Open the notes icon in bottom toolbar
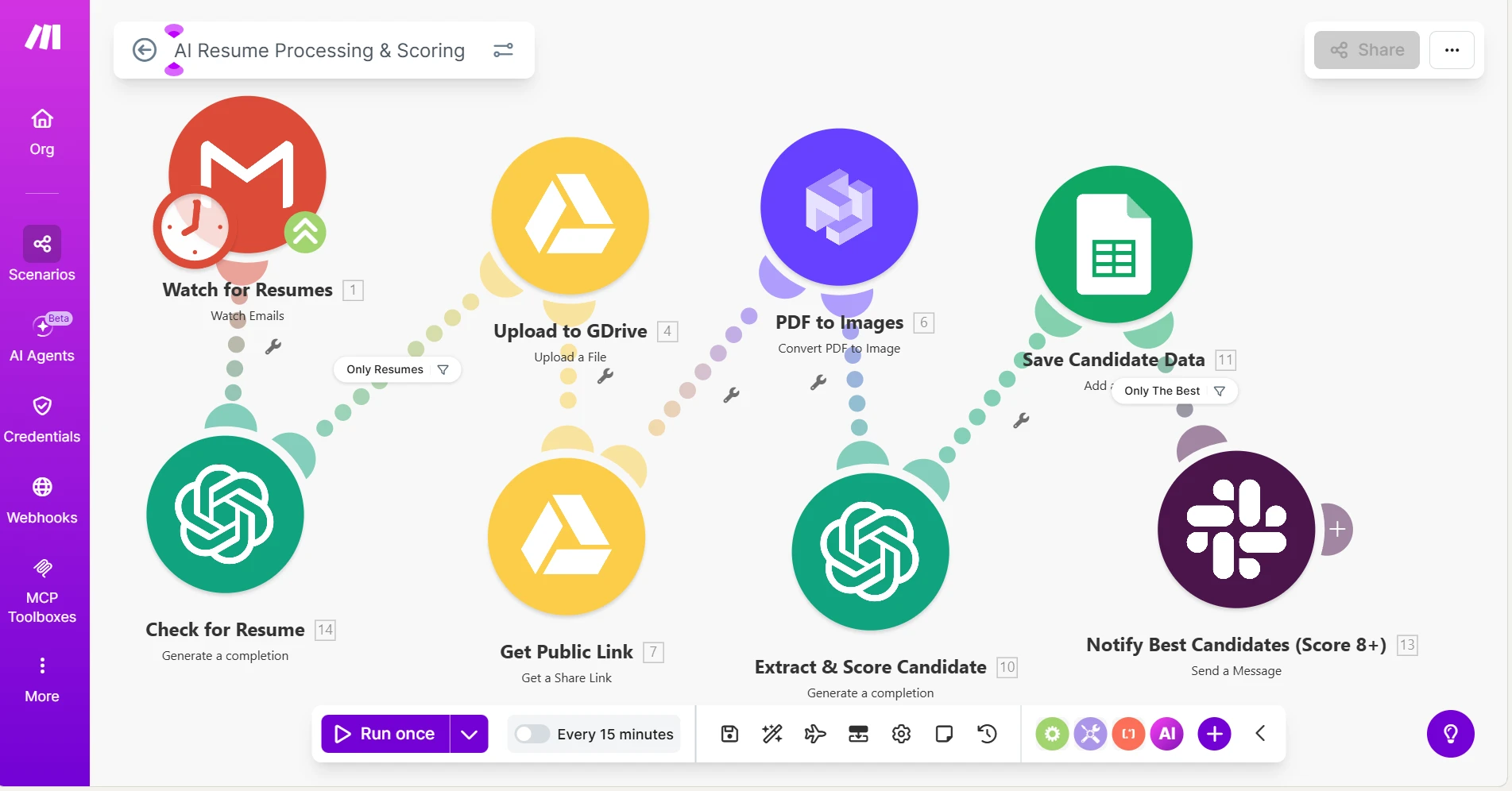This screenshot has height=791, width=1512. click(x=944, y=734)
